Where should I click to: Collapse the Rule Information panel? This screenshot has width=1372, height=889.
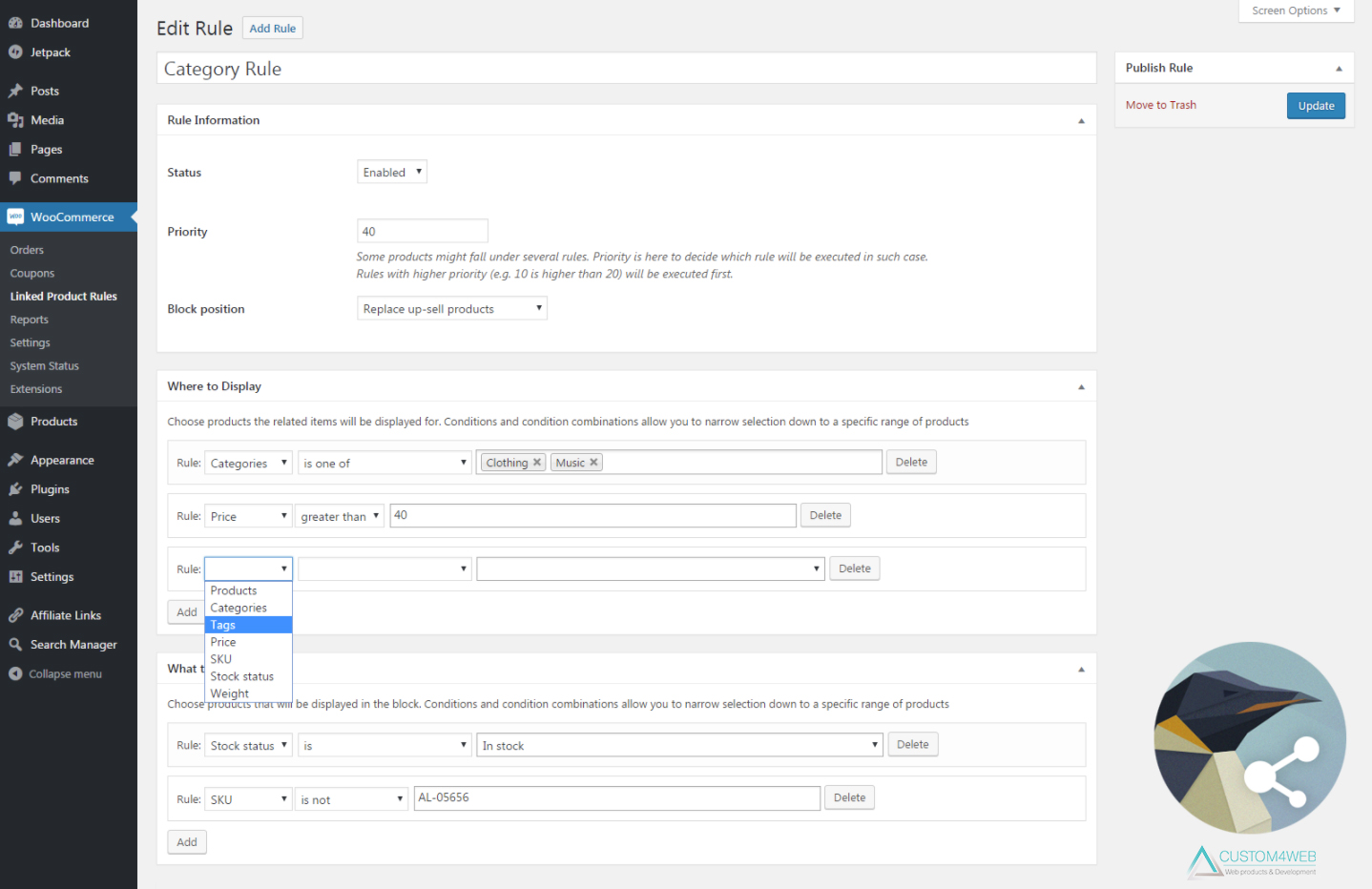point(1081,121)
